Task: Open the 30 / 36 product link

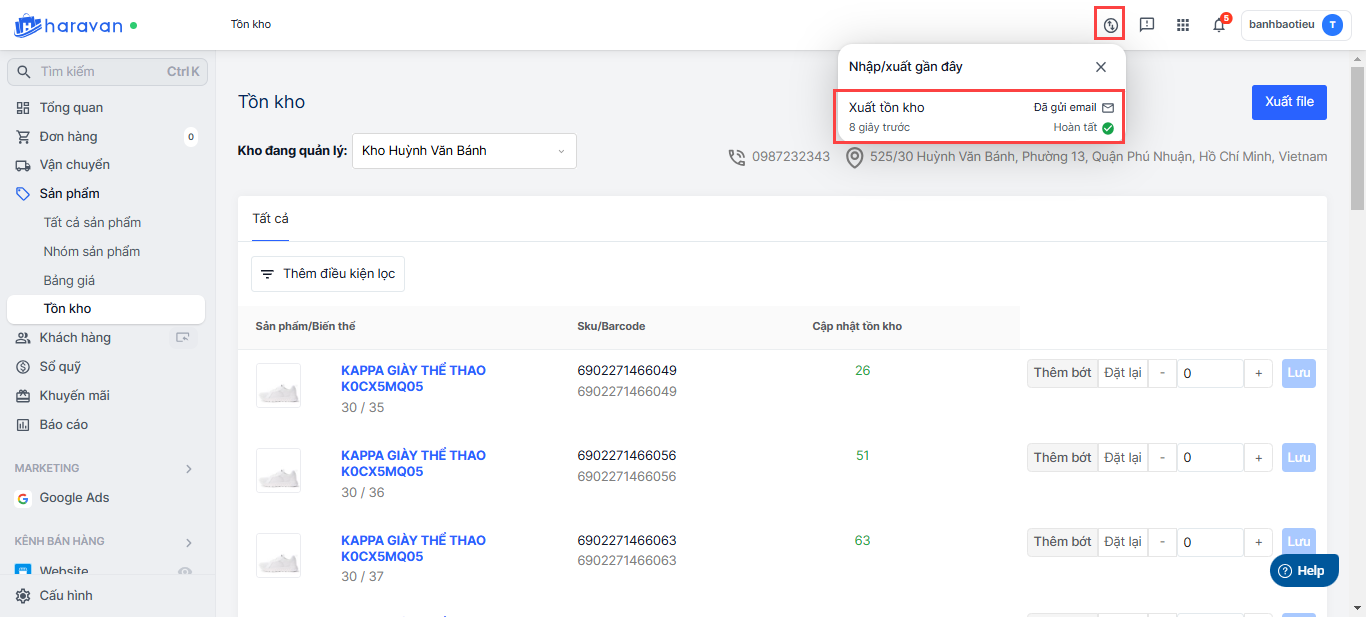Action: pyautogui.click(x=413, y=463)
